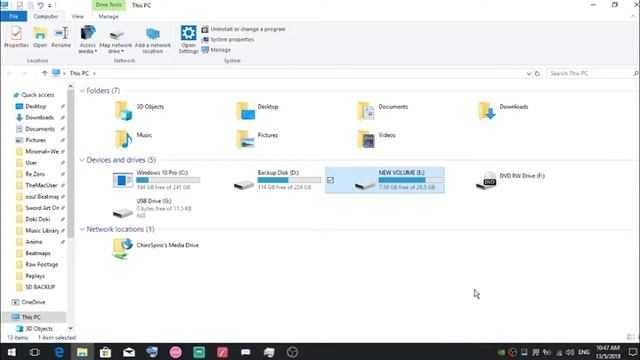Image resolution: width=640 pixels, height=360 pixels.
Task: Select This PC in navigation pane
Action: [x=34, y=317]
